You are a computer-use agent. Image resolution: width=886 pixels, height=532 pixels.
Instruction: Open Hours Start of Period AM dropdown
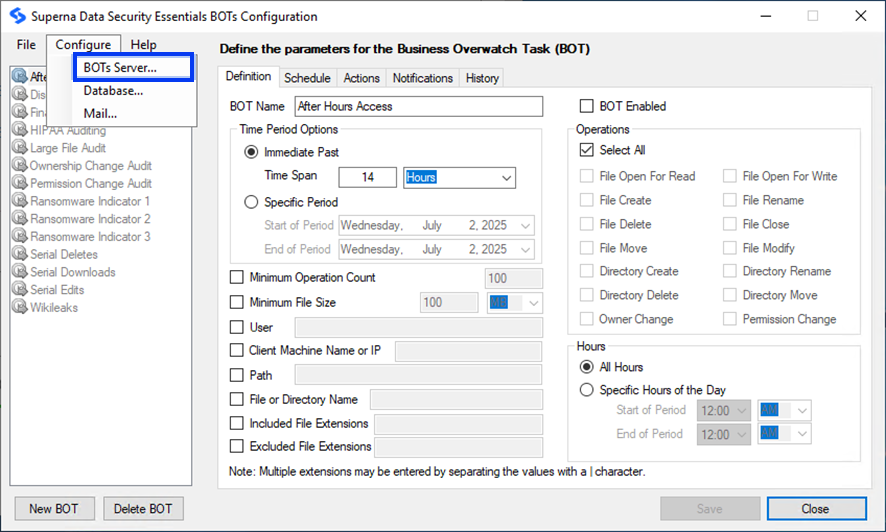click(x=785, y=411)
